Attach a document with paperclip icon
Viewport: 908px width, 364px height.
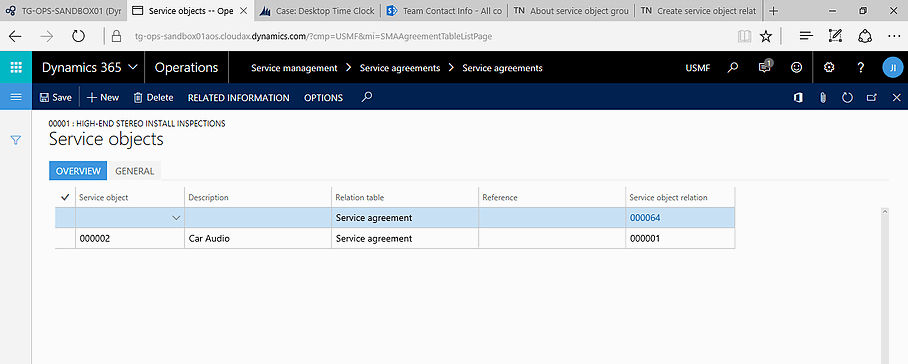(x=822, y=98)
